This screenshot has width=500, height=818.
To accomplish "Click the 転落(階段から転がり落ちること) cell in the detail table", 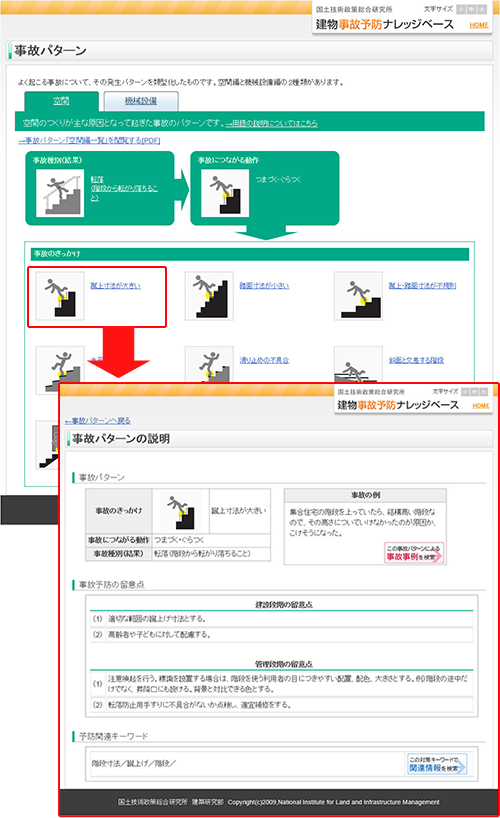I will (211, 554).
